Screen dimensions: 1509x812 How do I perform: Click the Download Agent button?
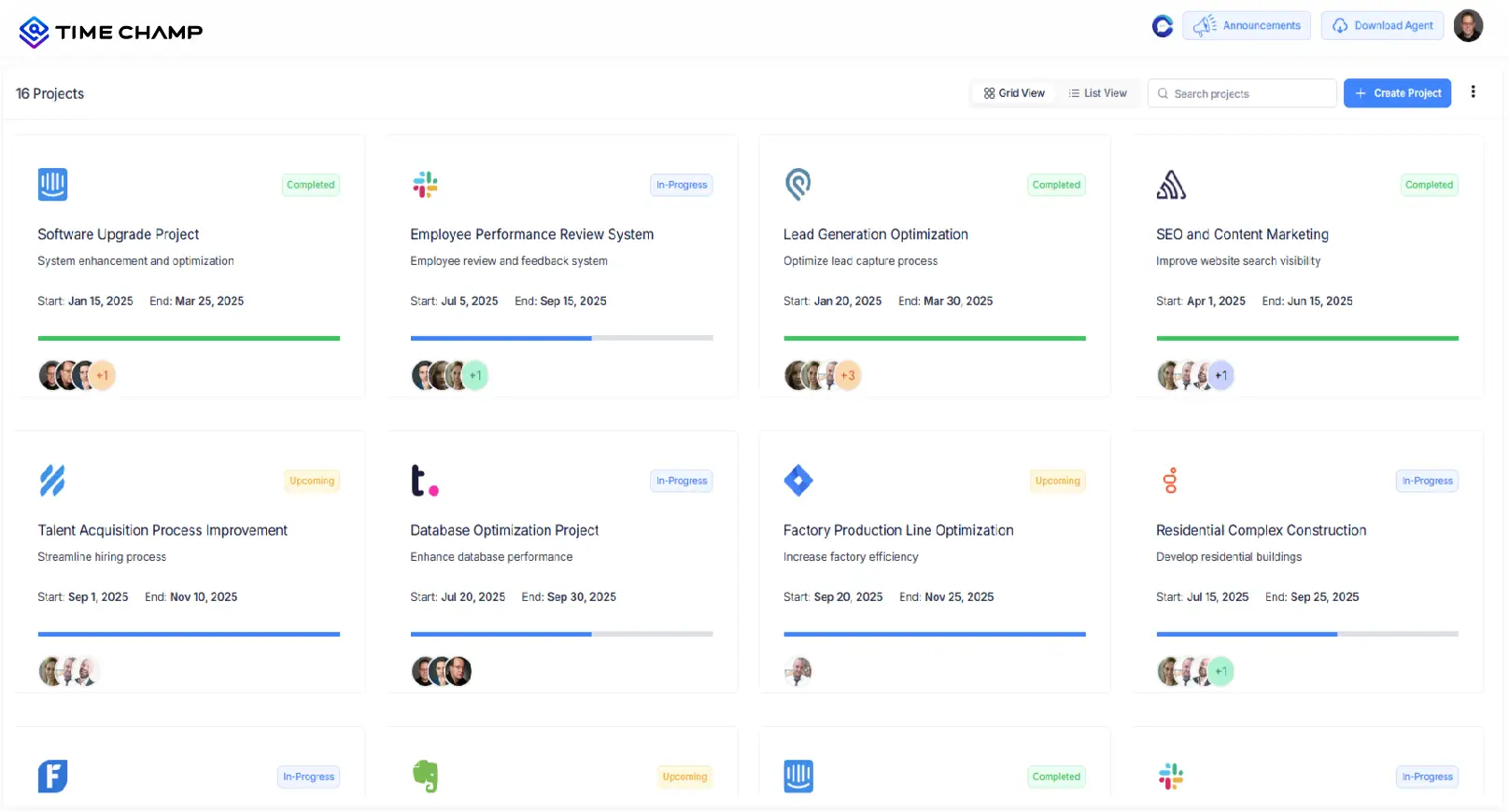[x=1382, y=26]
